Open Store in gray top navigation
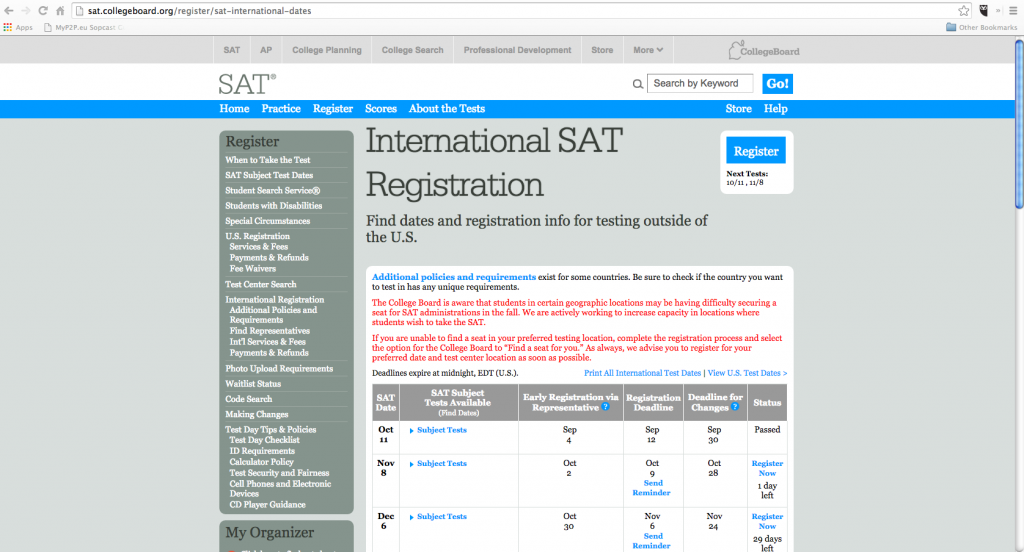This screenshot has height=552, width=1024. (x=602, y=50)
